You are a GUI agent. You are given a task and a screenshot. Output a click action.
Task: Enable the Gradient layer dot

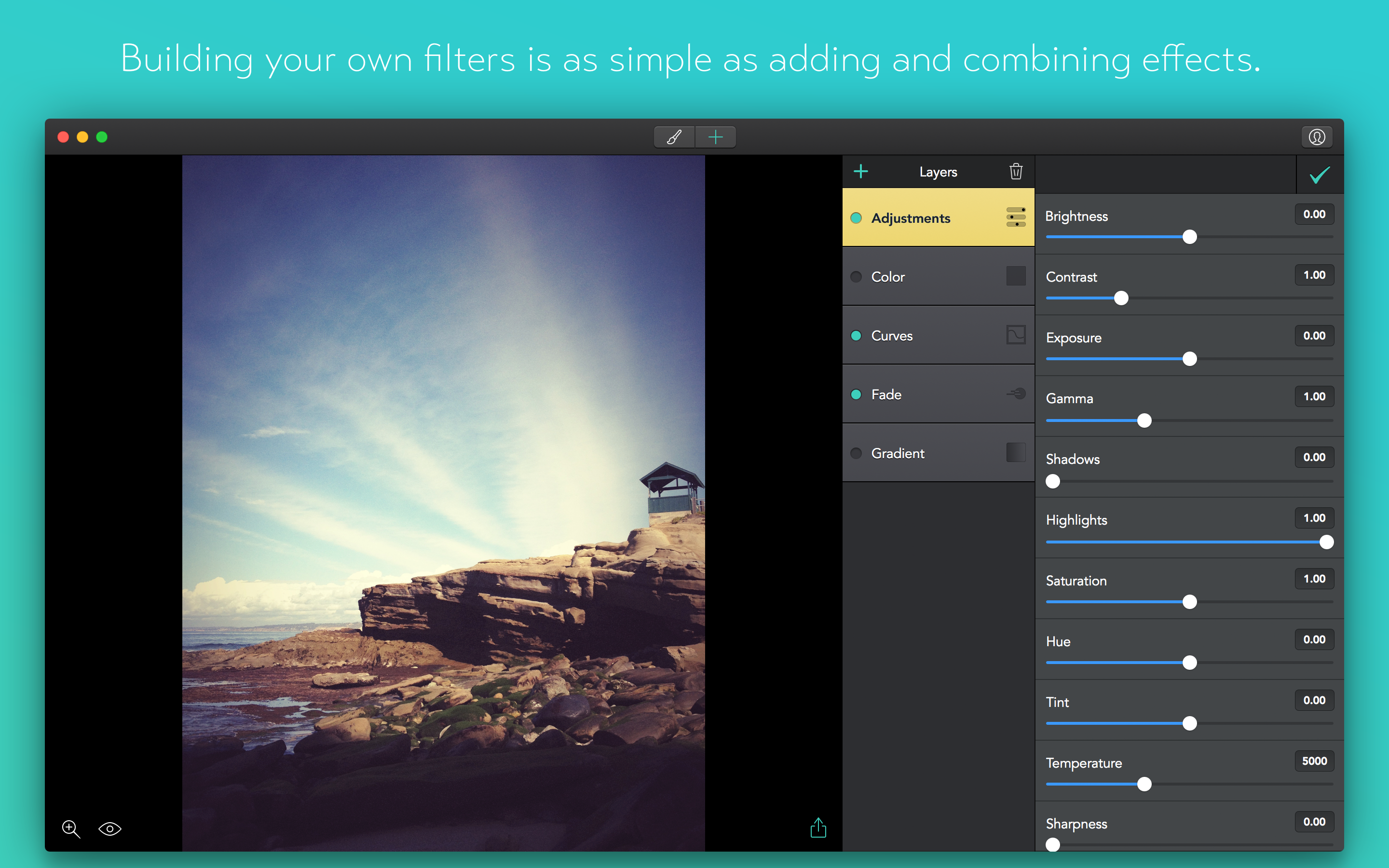point(856,453)
